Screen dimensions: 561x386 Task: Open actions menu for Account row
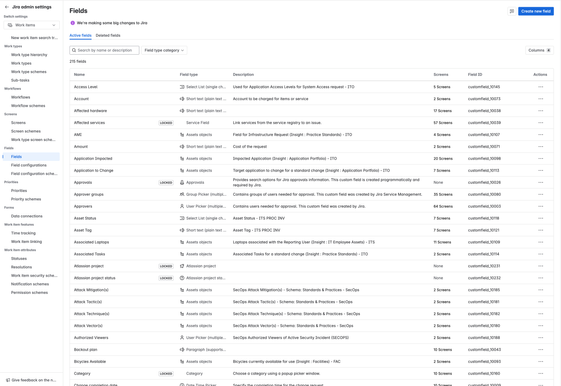tap(540, 99)
